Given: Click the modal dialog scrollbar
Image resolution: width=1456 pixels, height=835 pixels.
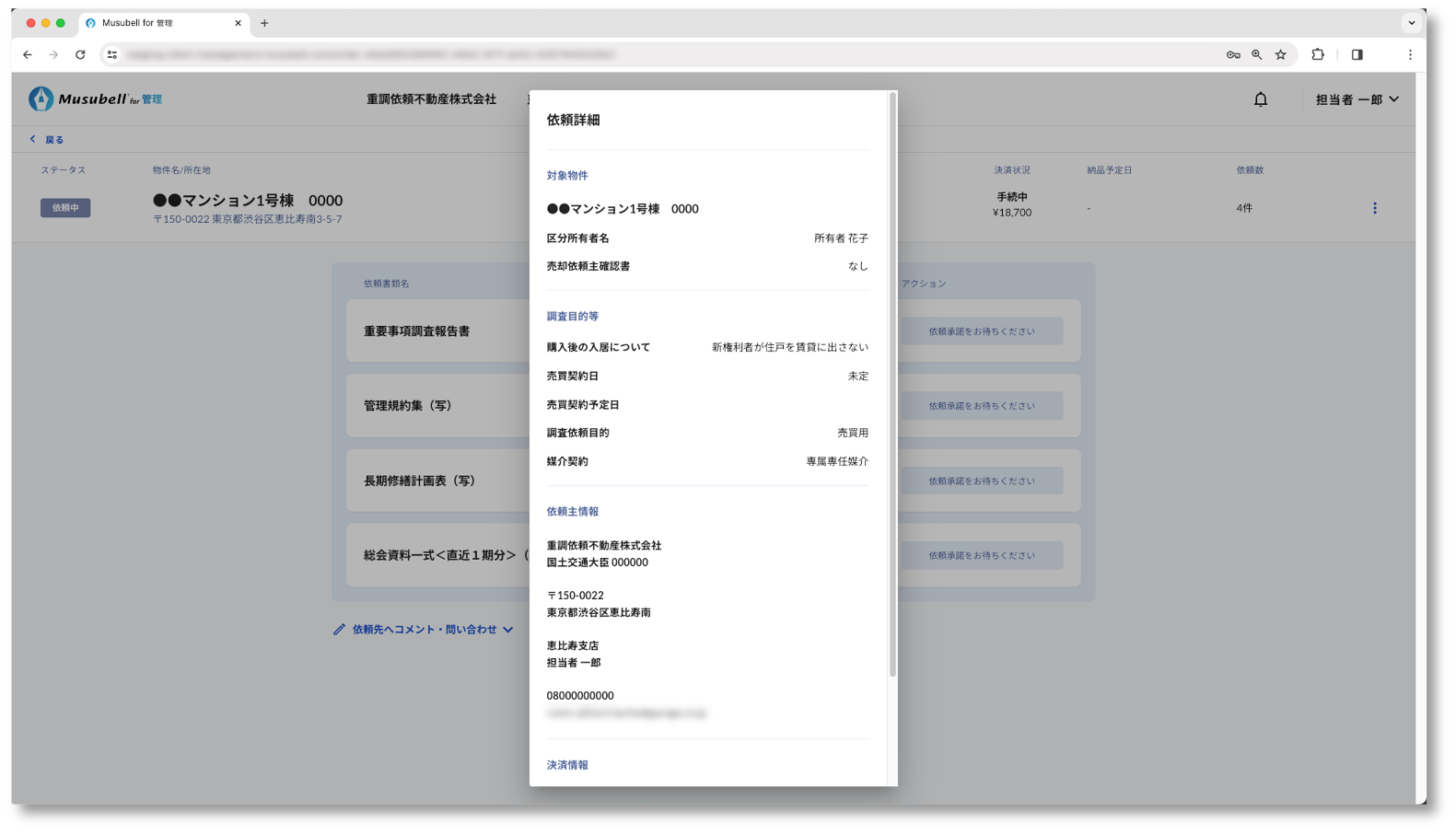Looking at the screenshot, I should (892, 387).
